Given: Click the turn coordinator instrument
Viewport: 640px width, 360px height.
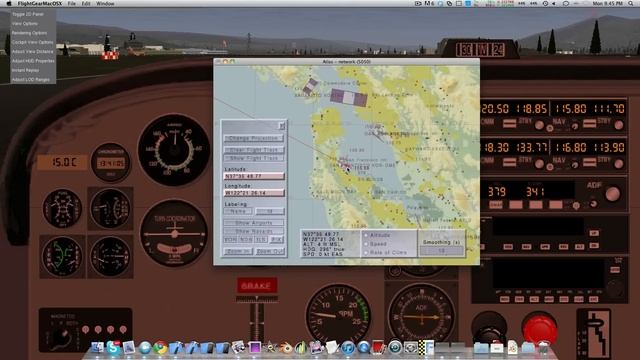Looking at the screenshot, I should pyautogui.click(x=174, y=233).
